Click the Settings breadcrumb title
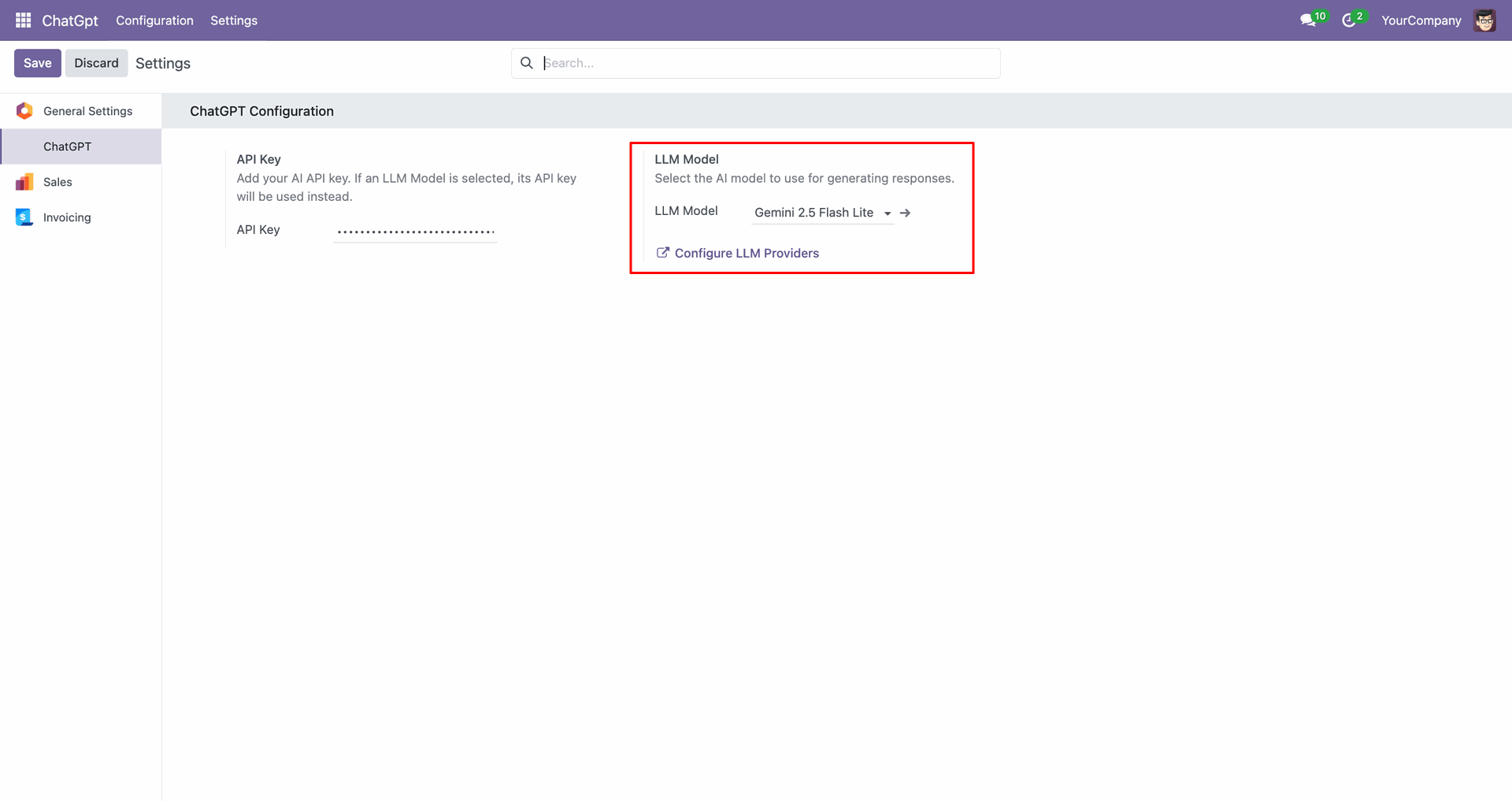Image resolution: width=1512 pixels, height=801 pixels. point(163,63)
